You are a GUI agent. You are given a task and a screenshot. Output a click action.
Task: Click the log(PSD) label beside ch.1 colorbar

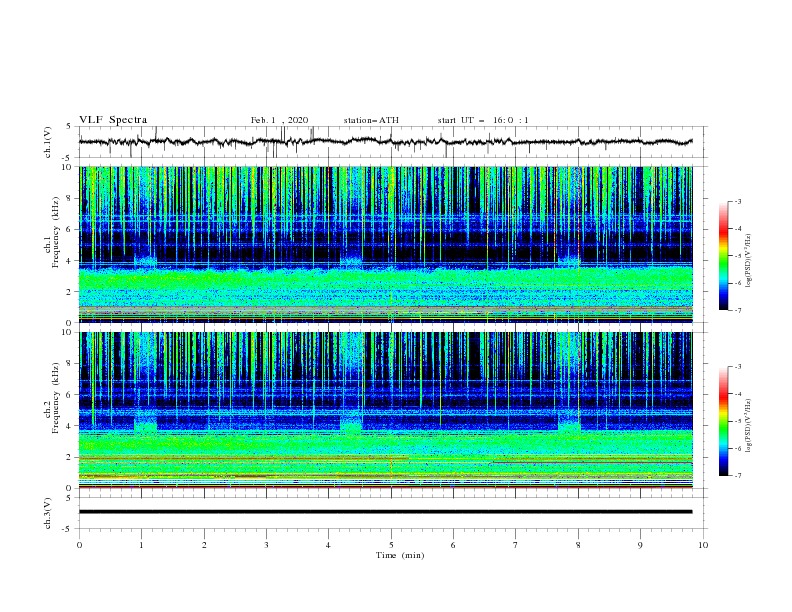[749, 261]
